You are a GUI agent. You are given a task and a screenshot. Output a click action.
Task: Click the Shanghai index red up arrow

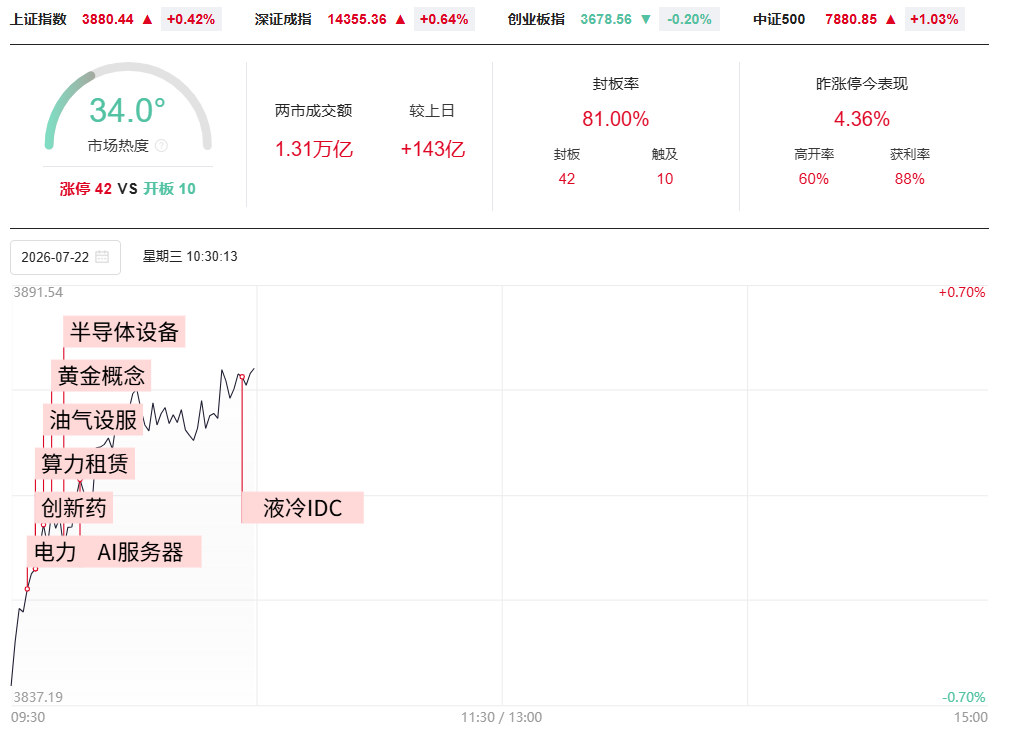(148, 19)
